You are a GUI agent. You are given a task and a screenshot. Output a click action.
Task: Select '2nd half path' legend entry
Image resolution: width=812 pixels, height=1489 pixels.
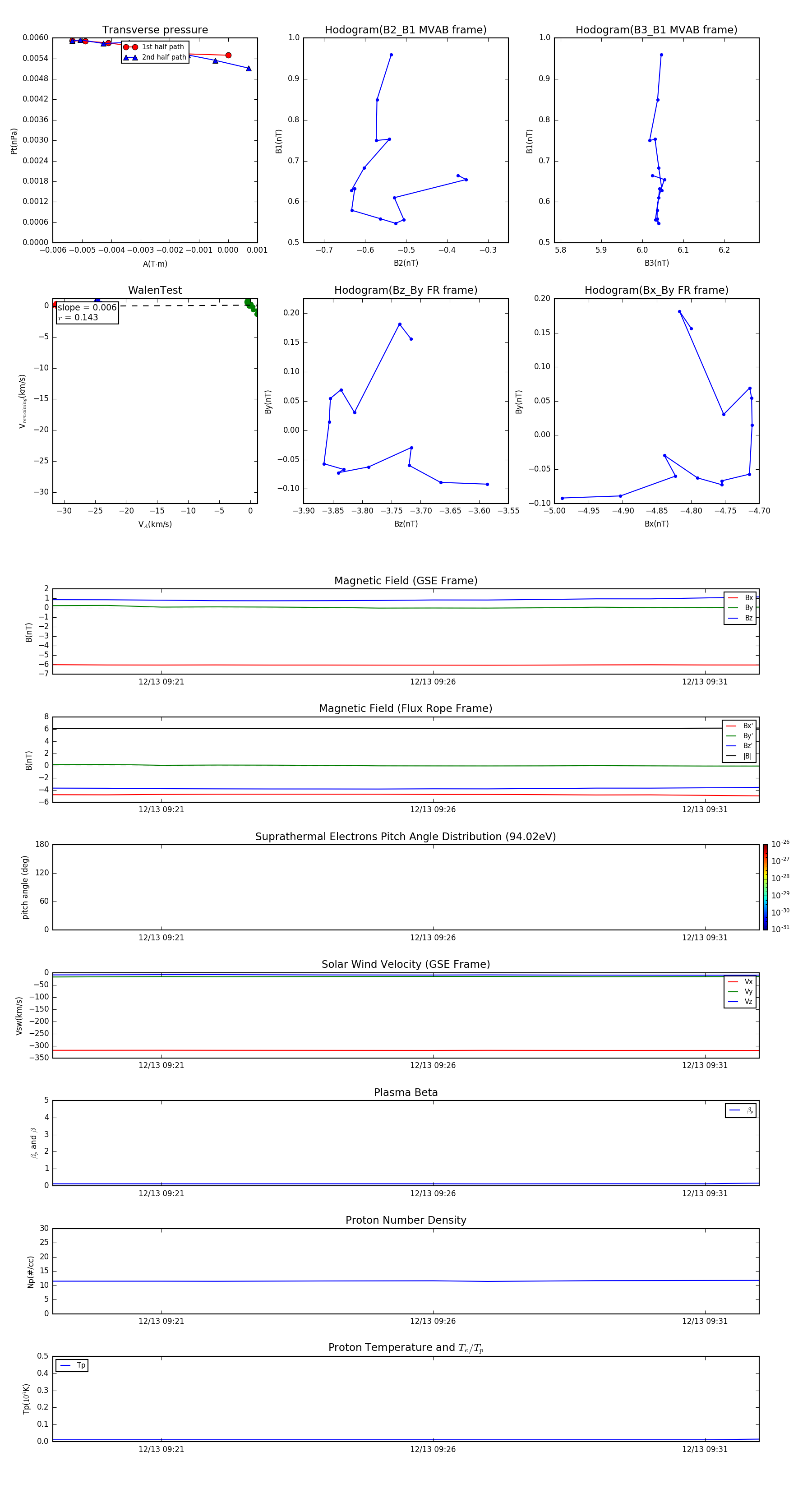(x=155, y=57)
